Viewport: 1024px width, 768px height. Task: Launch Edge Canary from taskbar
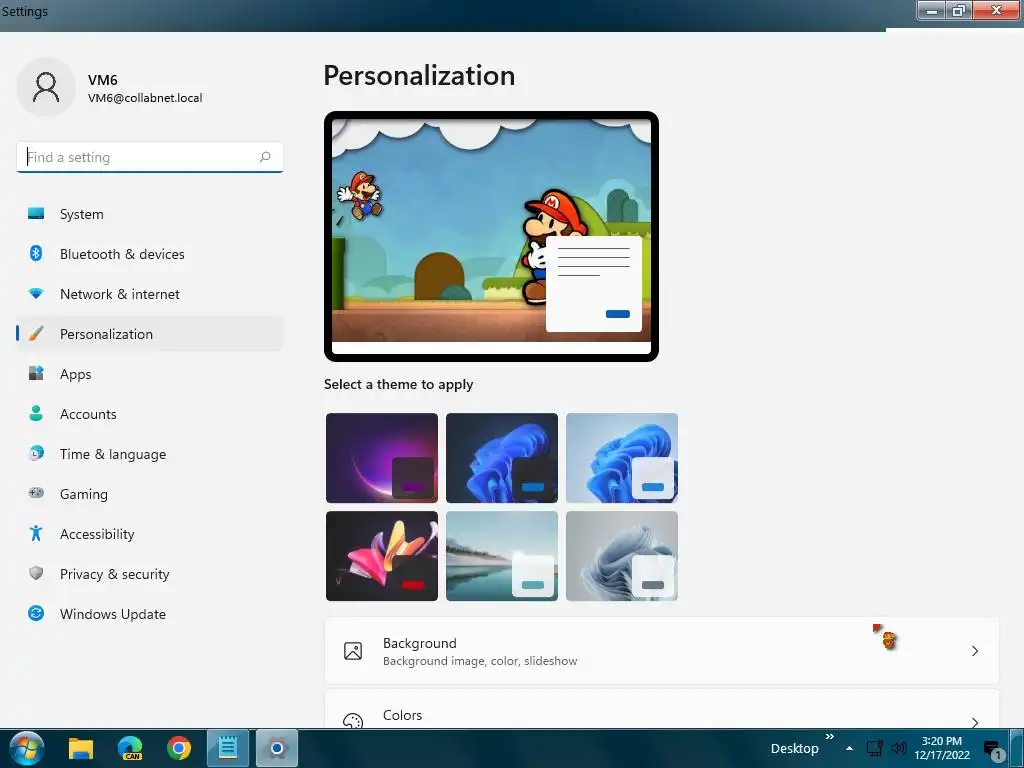pos(130,748)
